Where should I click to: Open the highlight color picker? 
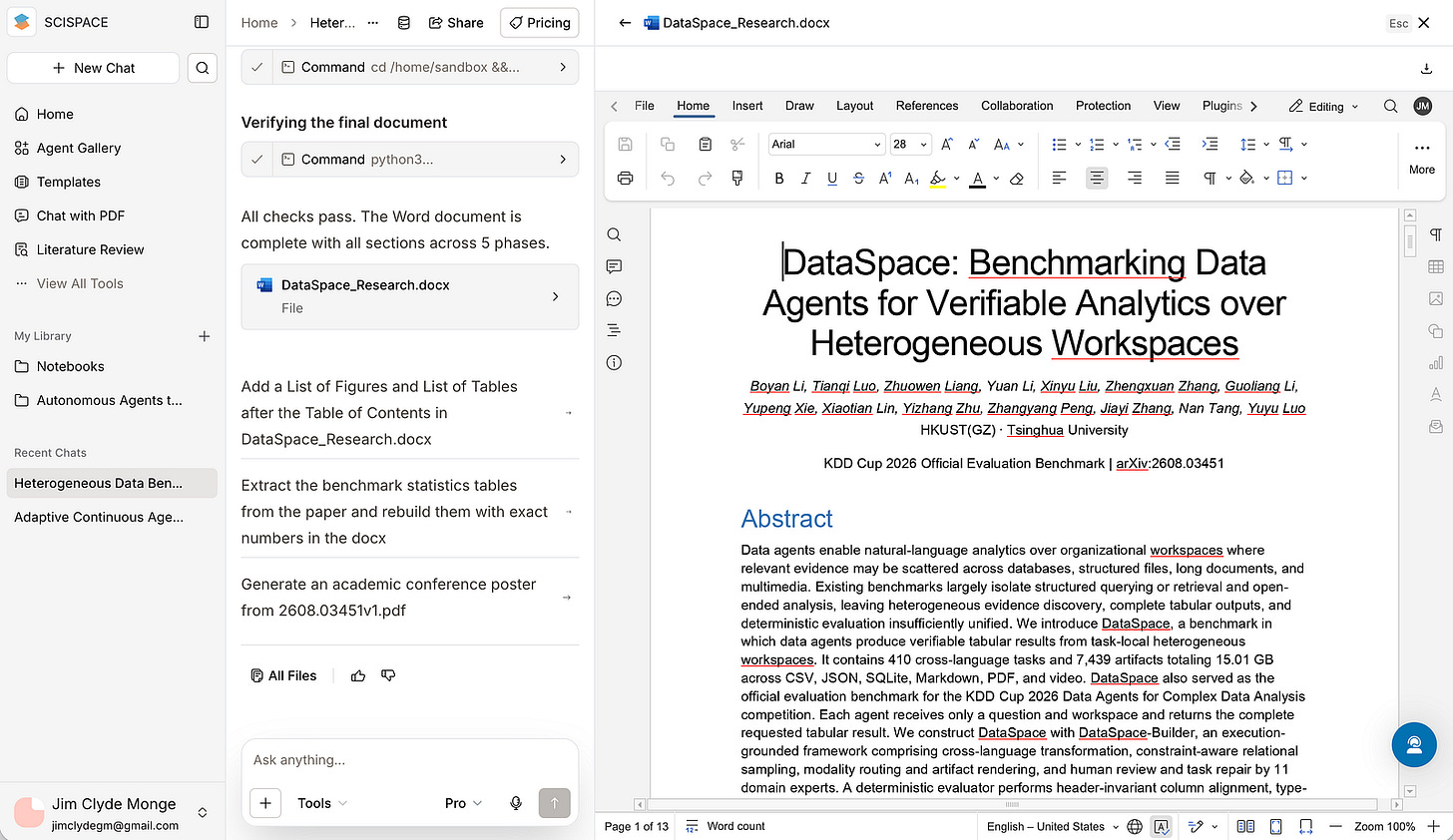(x=956, y=179)
